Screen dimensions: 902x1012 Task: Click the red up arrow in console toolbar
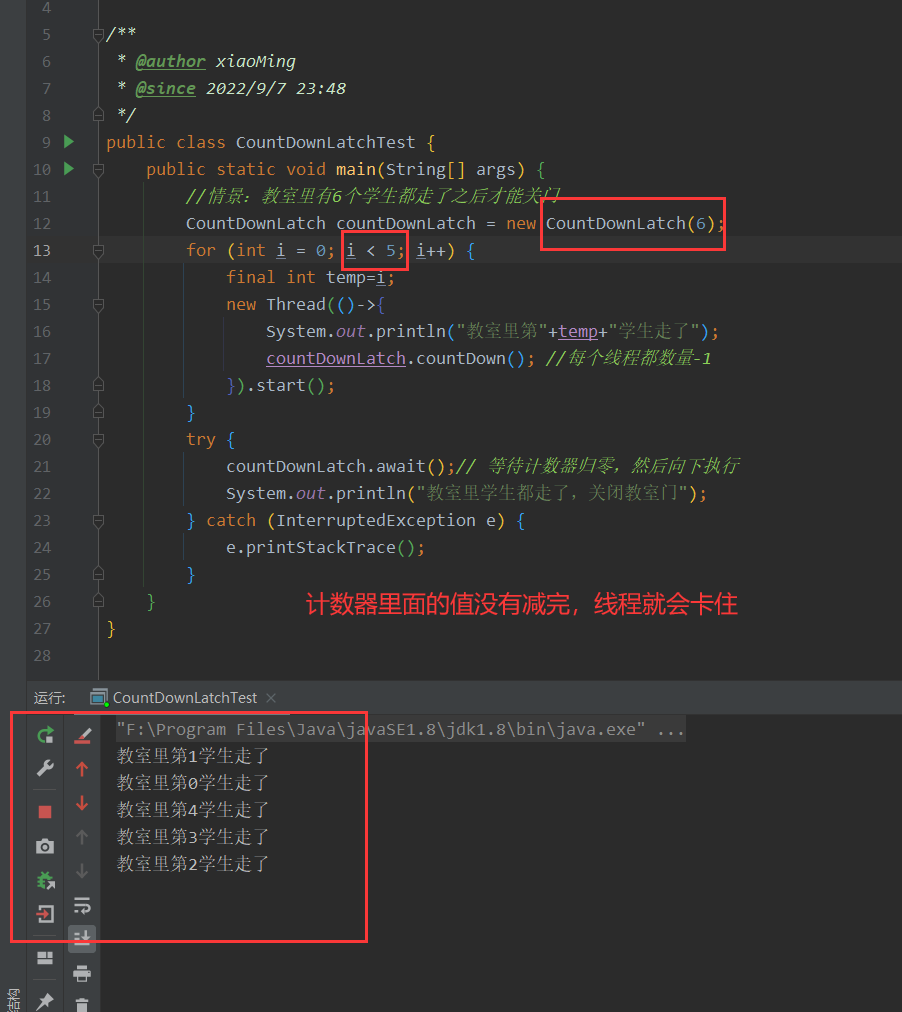pos(82,769)
